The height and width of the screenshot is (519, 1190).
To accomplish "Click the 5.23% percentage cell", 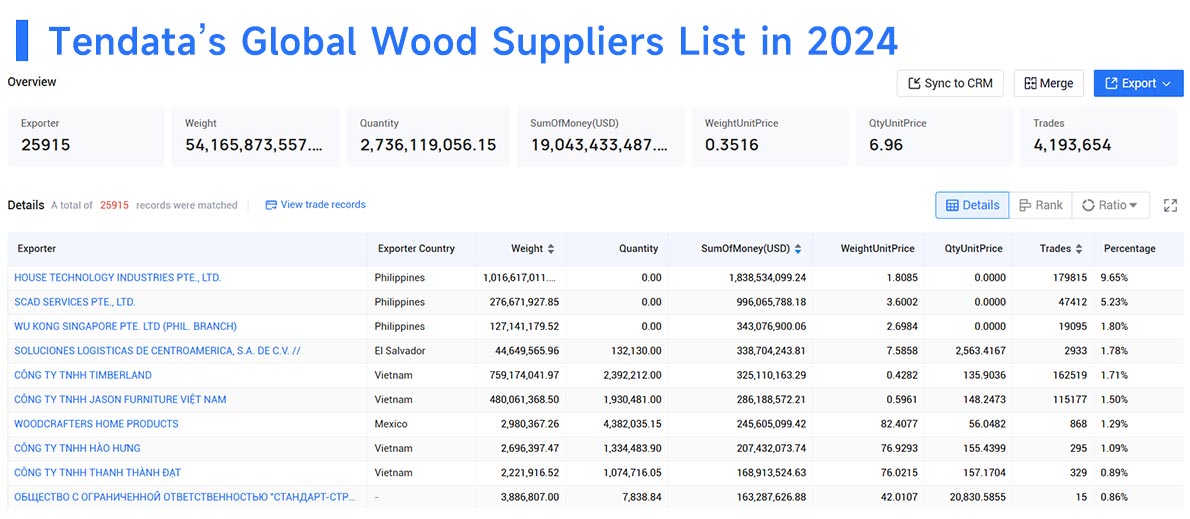I will coord(1114,302).
